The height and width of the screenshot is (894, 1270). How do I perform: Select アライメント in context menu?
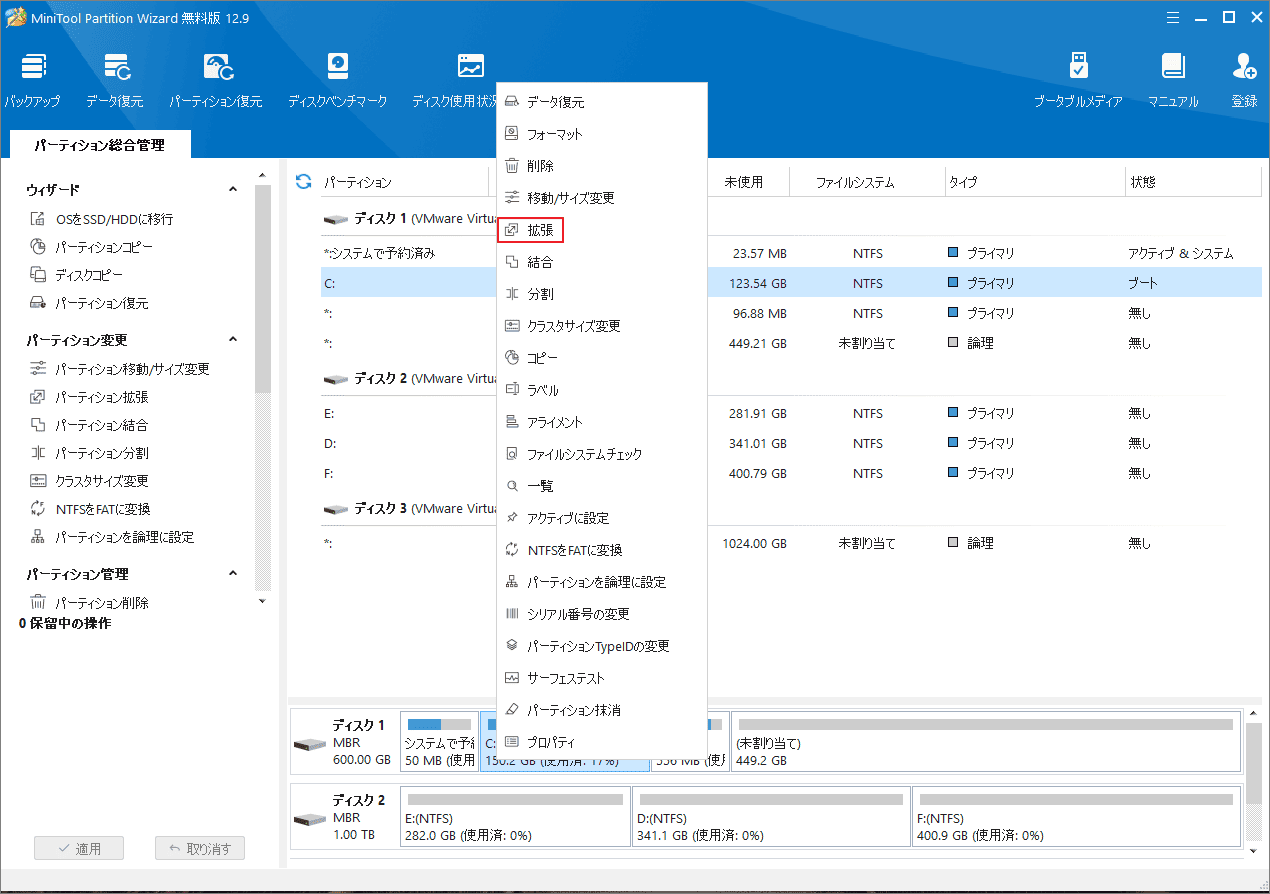pyautogui.click(x=602, y=422)
